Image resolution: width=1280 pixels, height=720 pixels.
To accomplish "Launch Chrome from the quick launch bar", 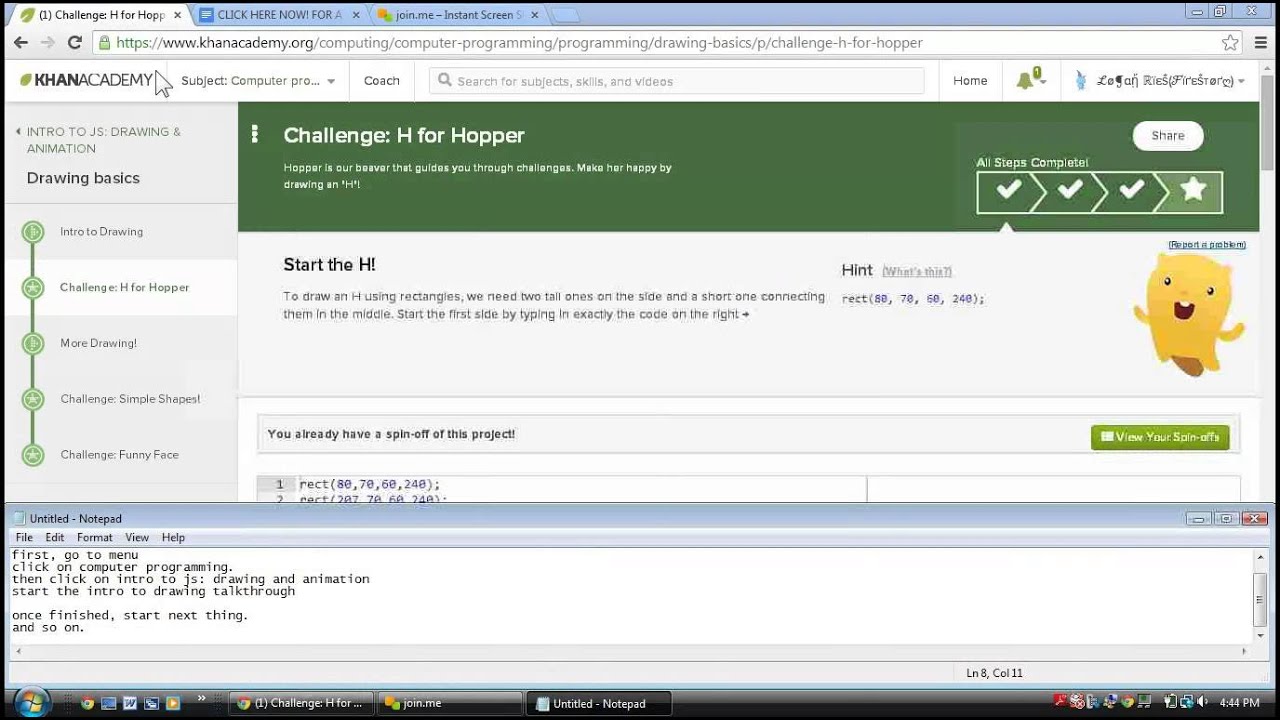I will [88, 703].
